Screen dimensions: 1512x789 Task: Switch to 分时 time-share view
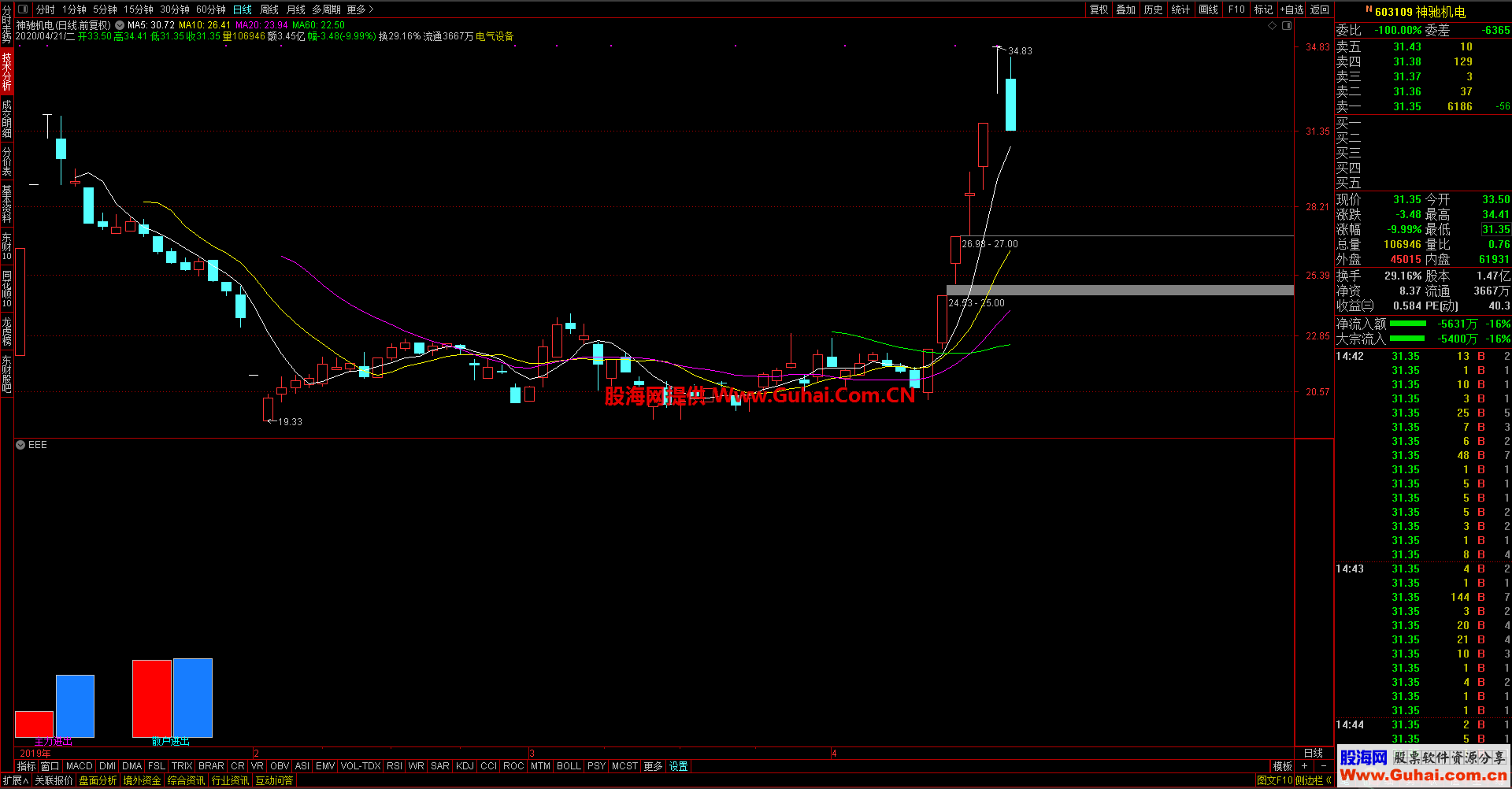46,9
